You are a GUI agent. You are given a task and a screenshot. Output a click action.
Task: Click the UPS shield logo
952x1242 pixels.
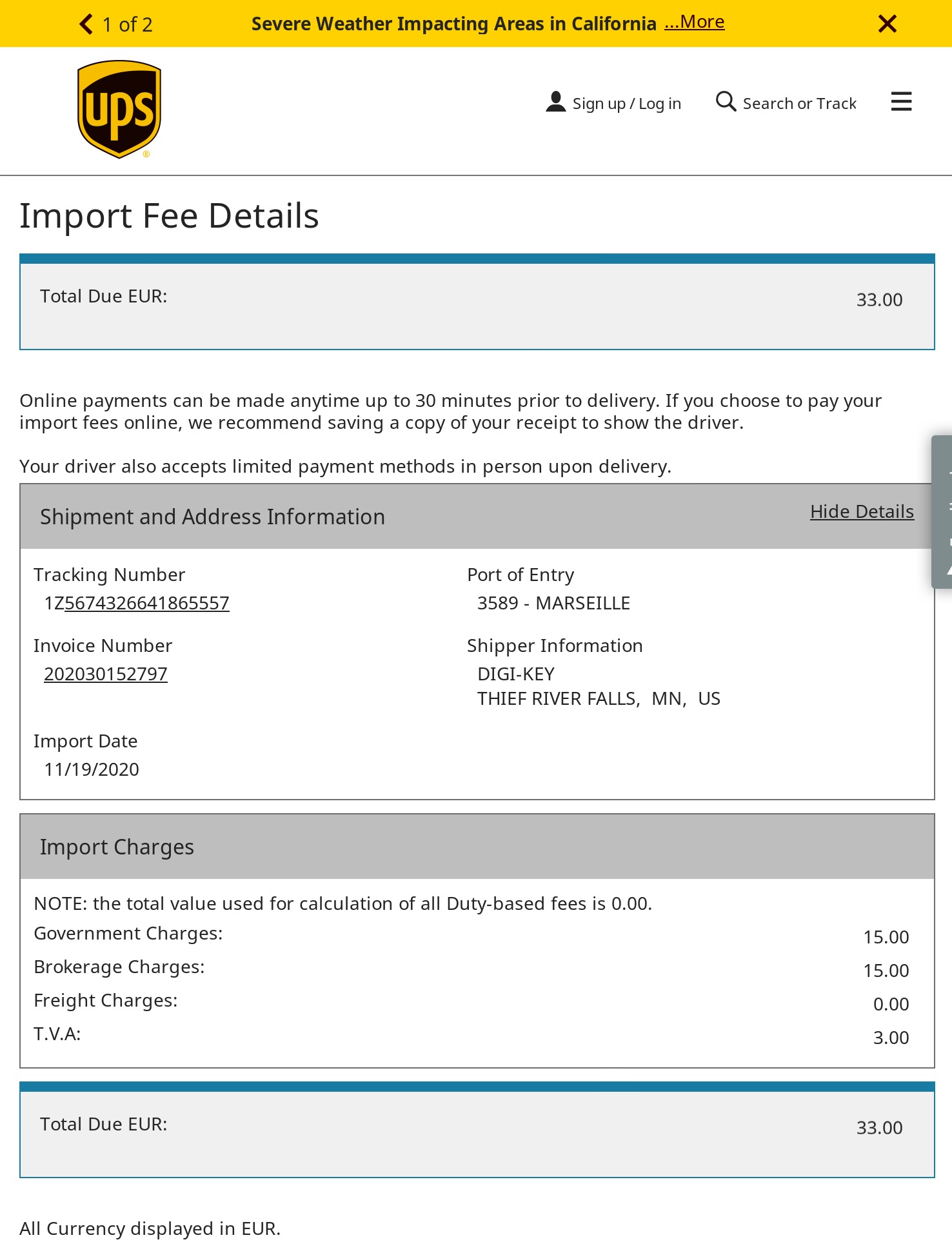click(119, 109)
